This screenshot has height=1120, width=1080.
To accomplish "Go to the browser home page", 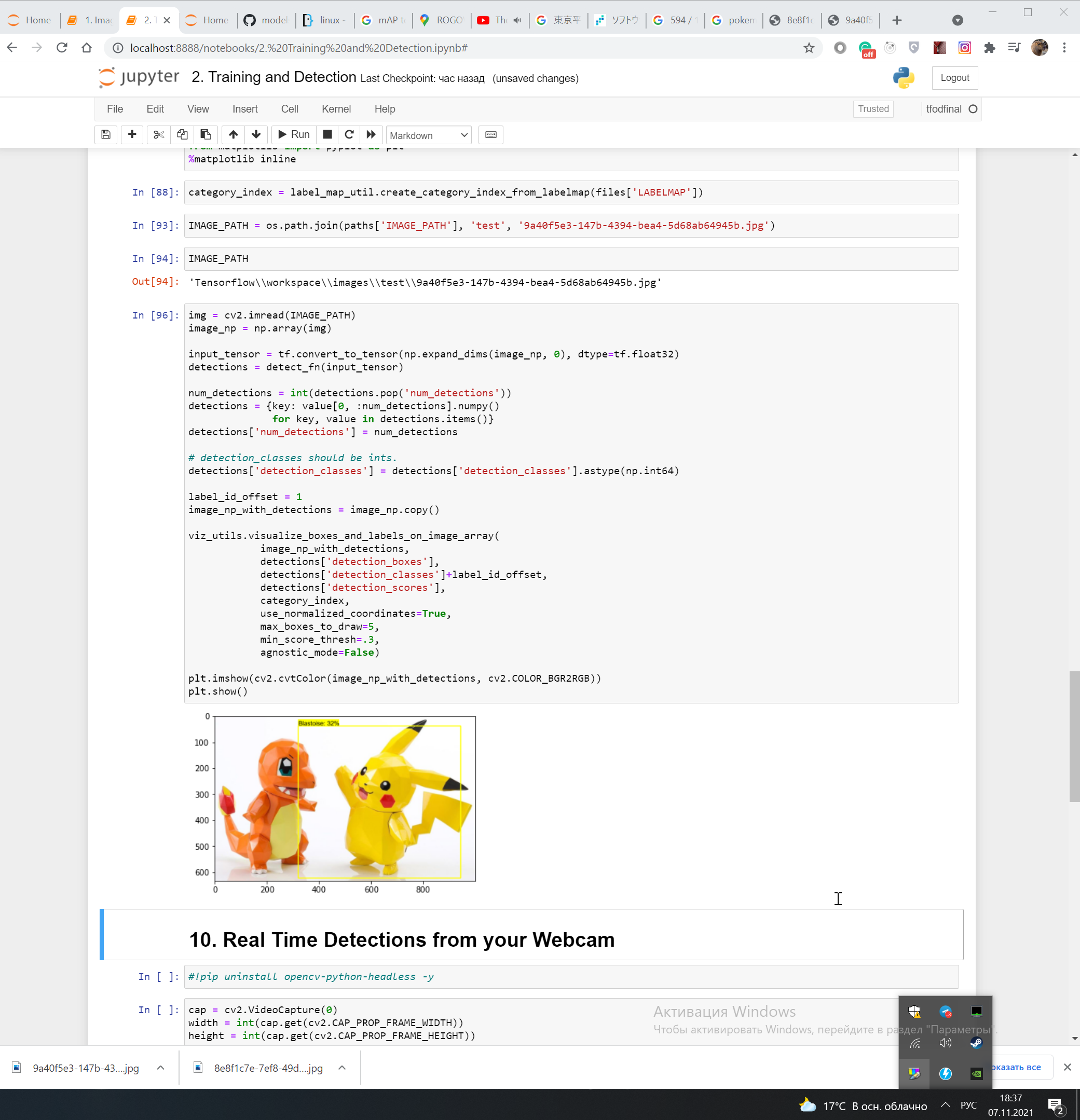I will pyautogui.click(x=86, y=48).
